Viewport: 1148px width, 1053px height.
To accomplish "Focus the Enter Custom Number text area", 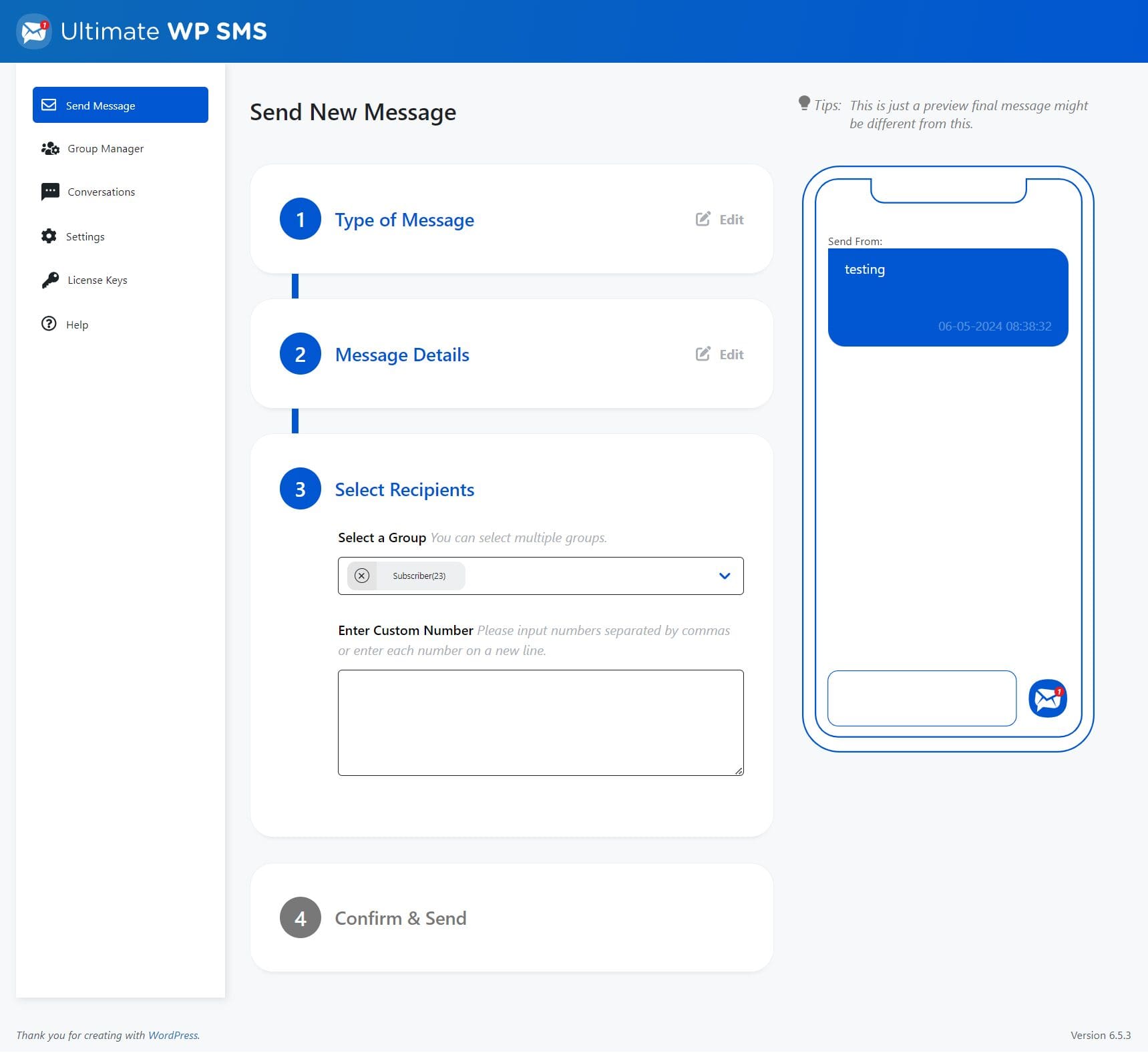I will click(x=541, y=722).
